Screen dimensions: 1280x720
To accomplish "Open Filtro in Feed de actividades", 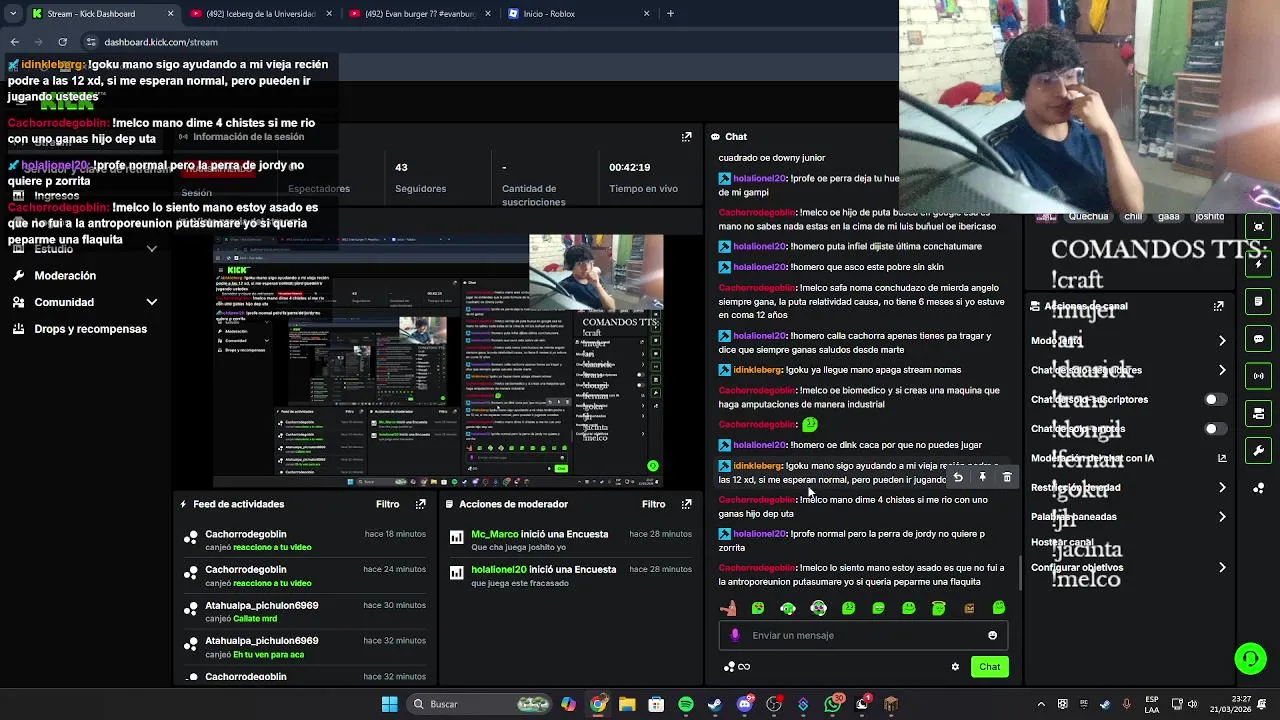I will point(387,504).
